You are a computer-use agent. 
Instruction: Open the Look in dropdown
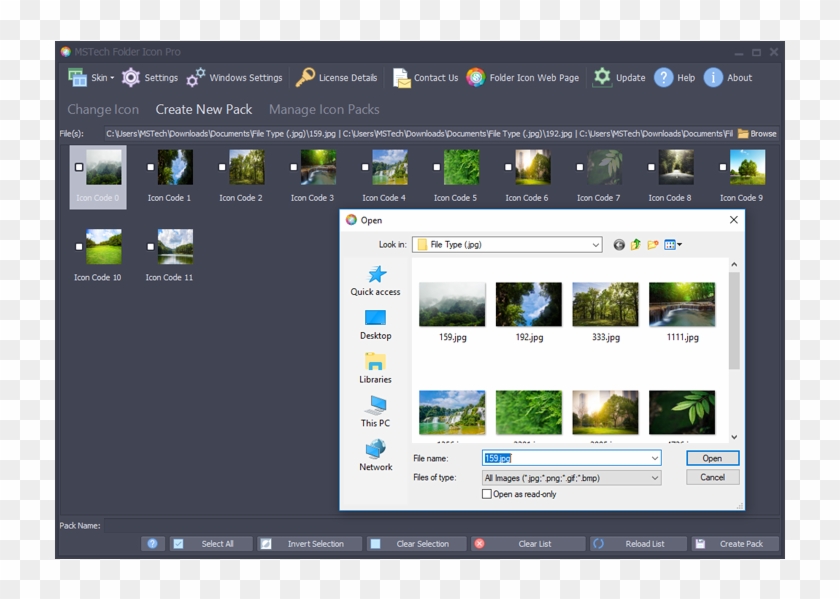coord(596,243)
